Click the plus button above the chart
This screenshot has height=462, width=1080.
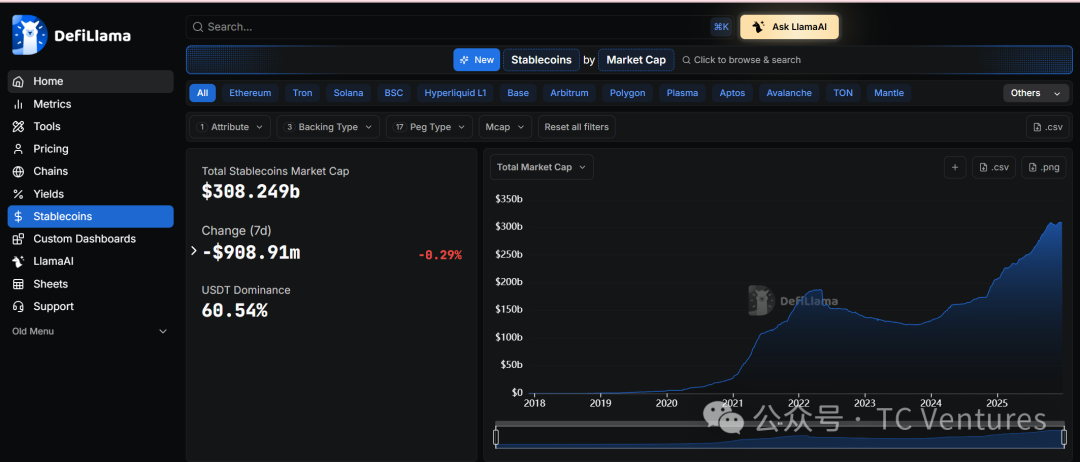pos(955,167)
